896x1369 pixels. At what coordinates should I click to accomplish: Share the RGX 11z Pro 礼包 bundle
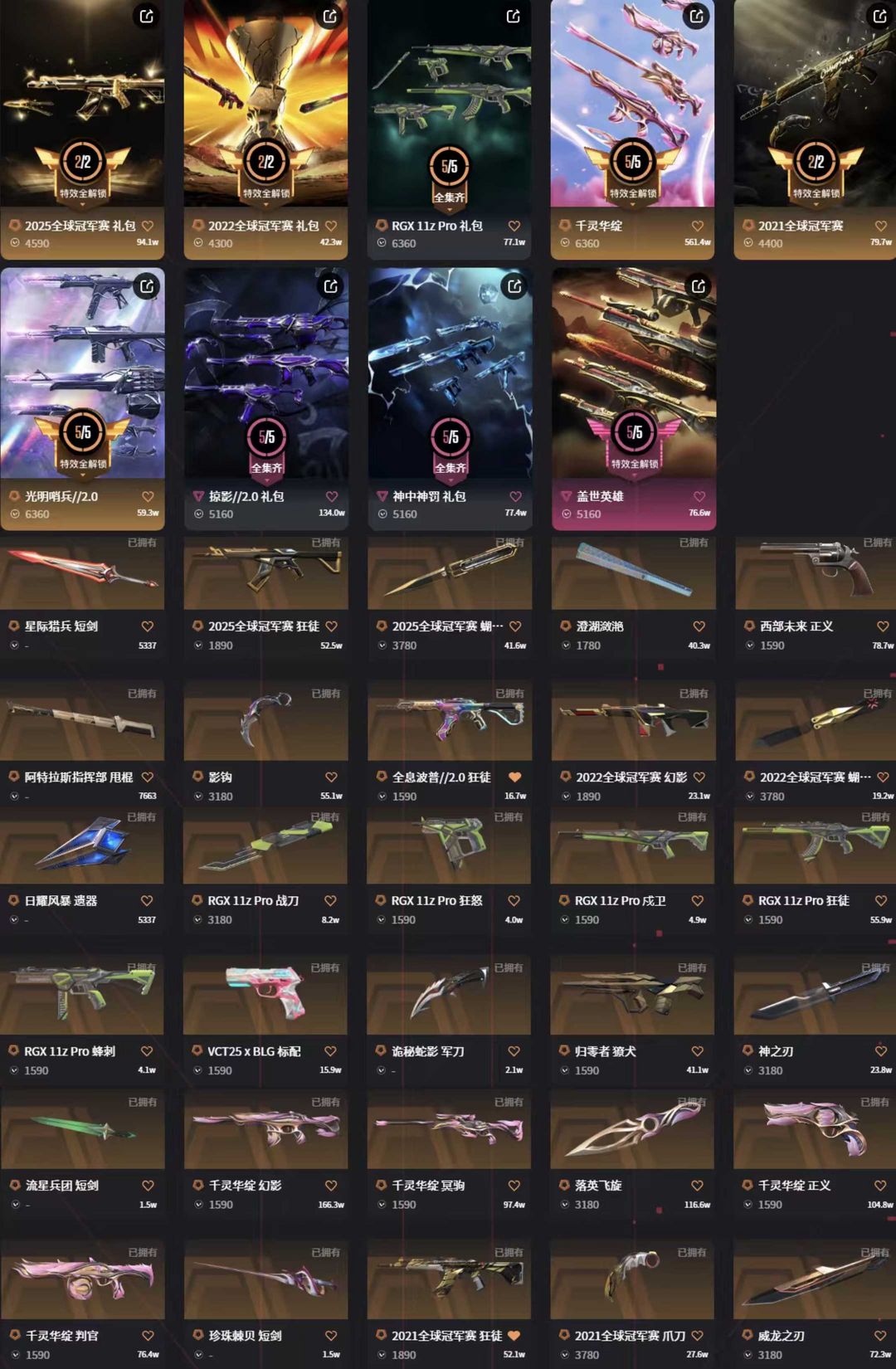point(514,16)
